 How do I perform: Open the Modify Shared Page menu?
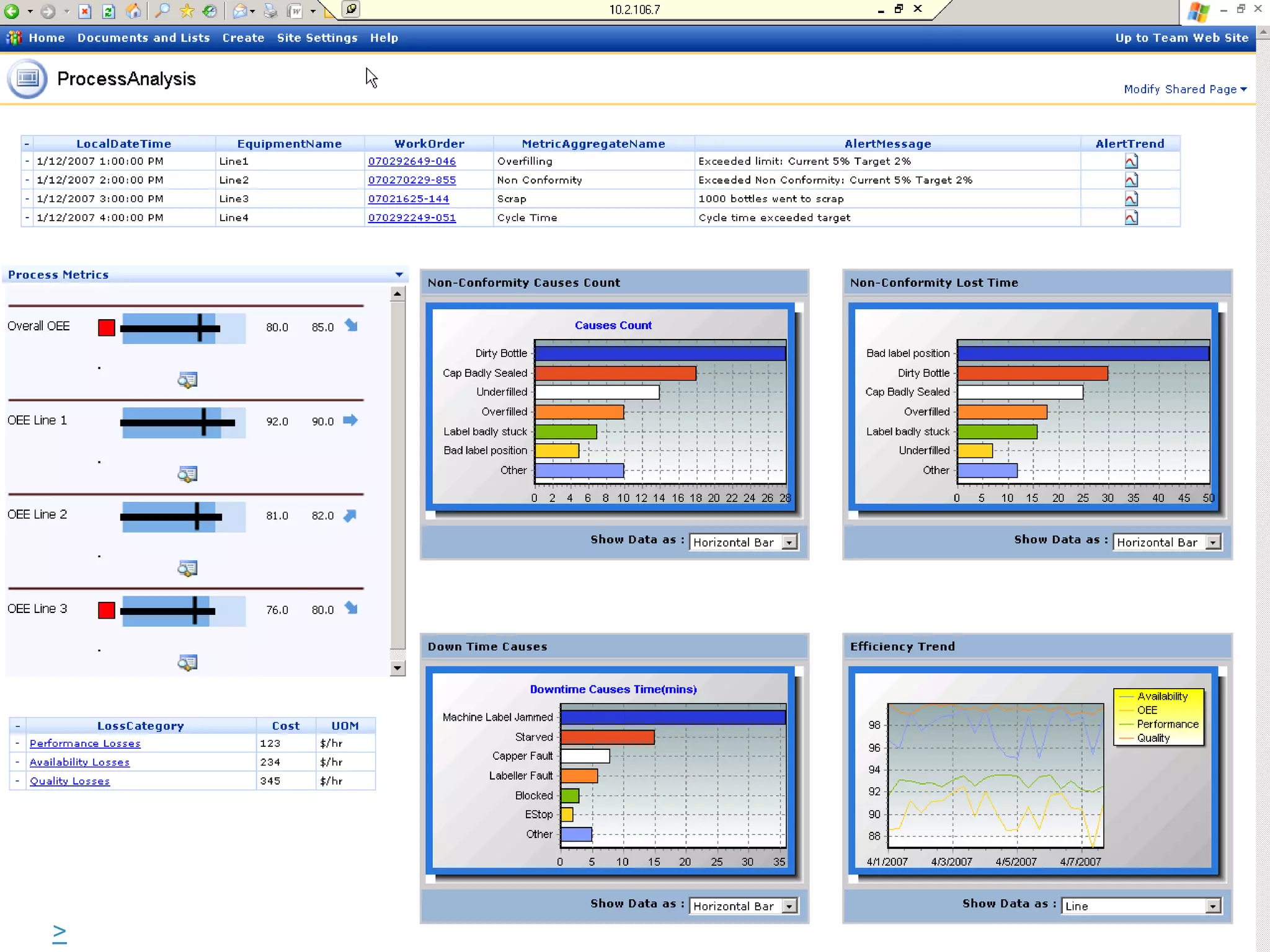pos(1185,89)
